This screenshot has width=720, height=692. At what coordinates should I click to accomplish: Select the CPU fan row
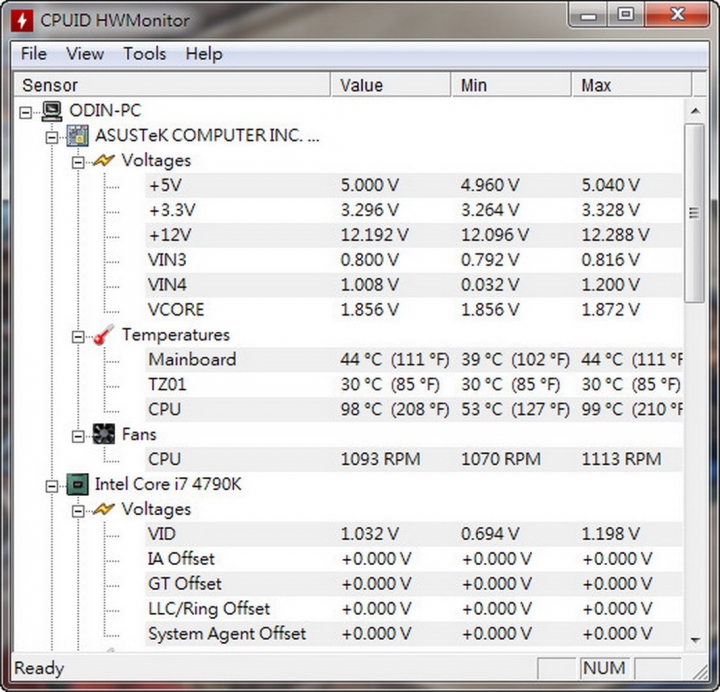[414, 459]
